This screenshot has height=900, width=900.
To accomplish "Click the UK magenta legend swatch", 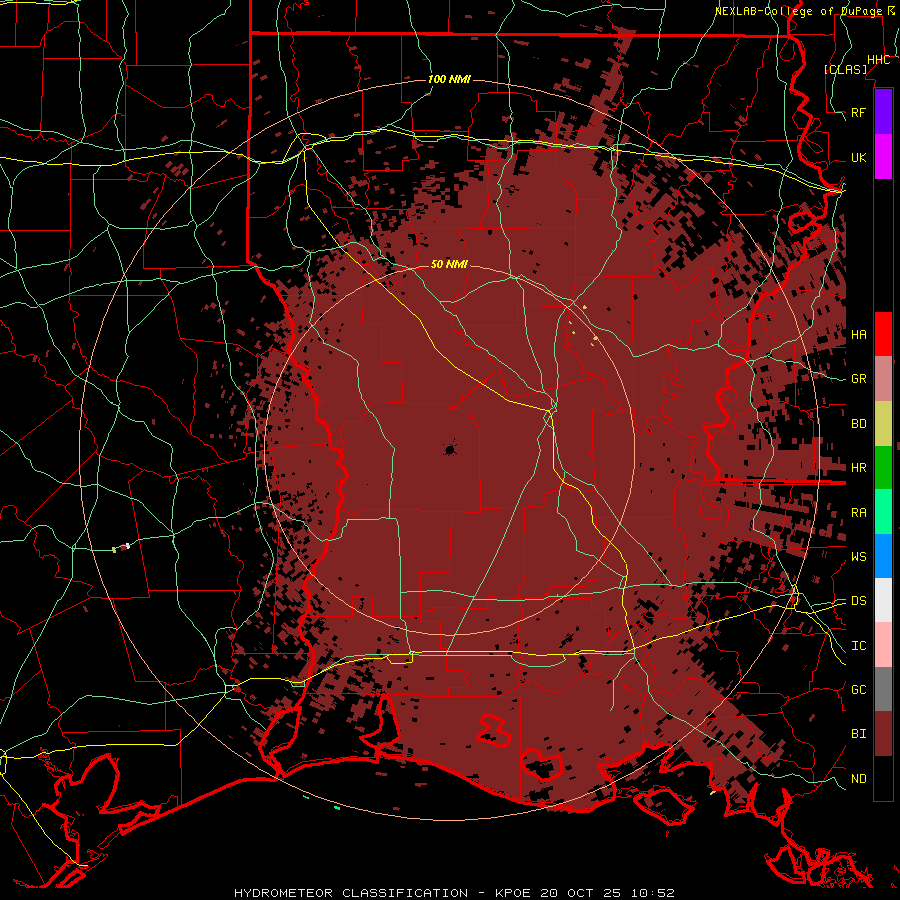I will [x=883, y=157].
